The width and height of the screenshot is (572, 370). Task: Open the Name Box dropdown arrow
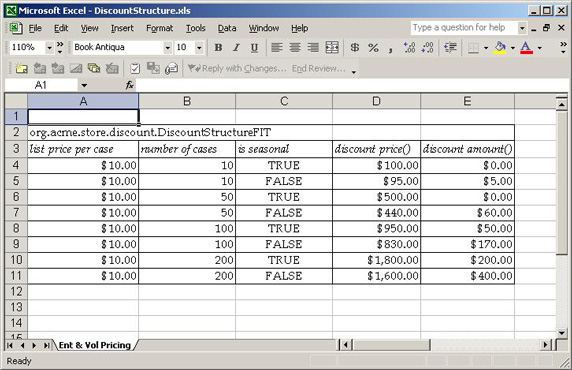[84, 85]
